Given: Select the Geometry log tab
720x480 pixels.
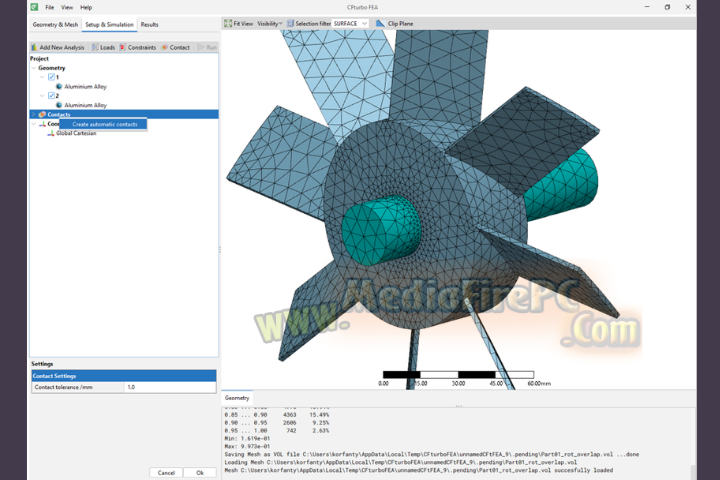Looking at the screenshot, I should [237, 398].
